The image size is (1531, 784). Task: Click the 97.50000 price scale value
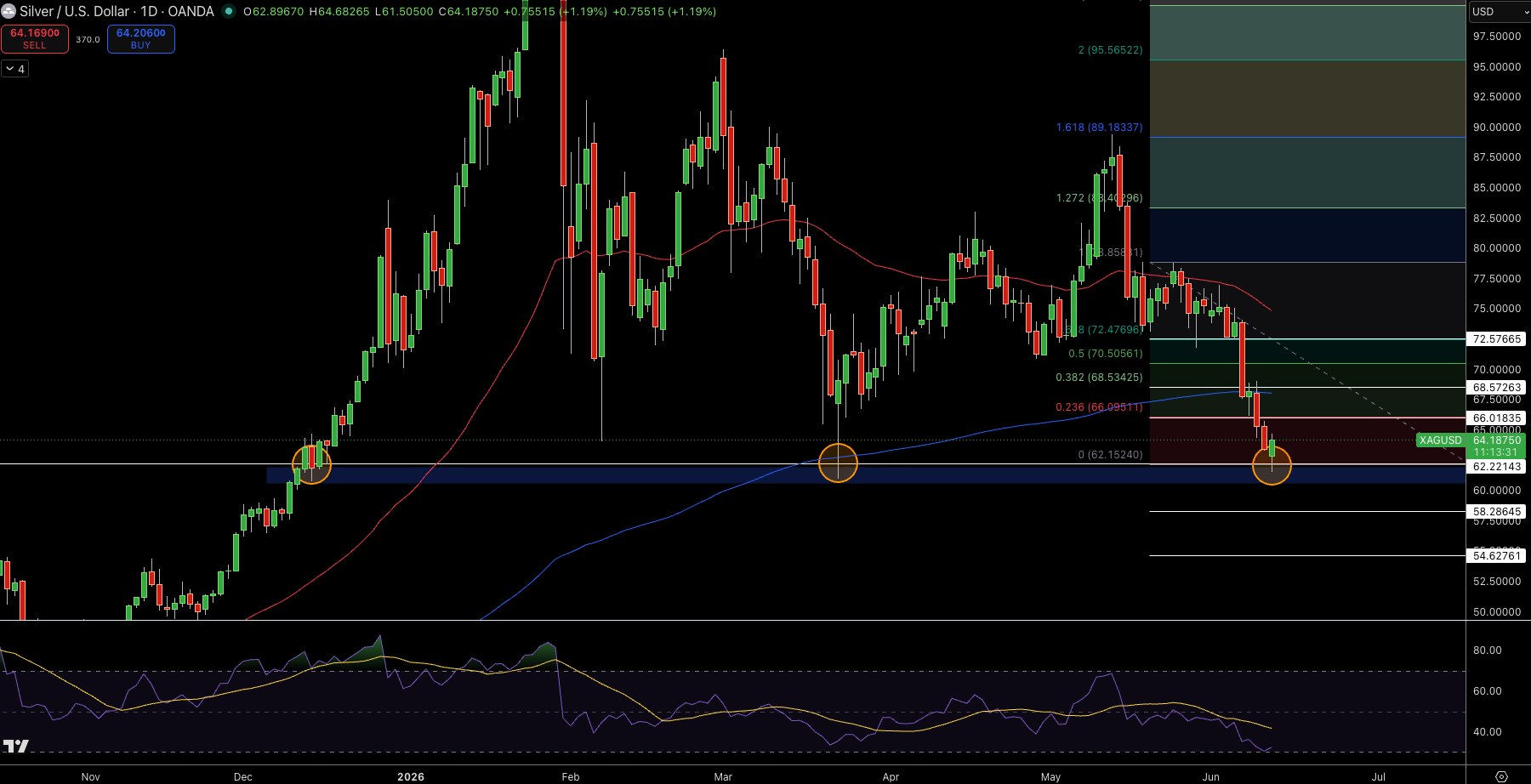tap(1497, 37)
